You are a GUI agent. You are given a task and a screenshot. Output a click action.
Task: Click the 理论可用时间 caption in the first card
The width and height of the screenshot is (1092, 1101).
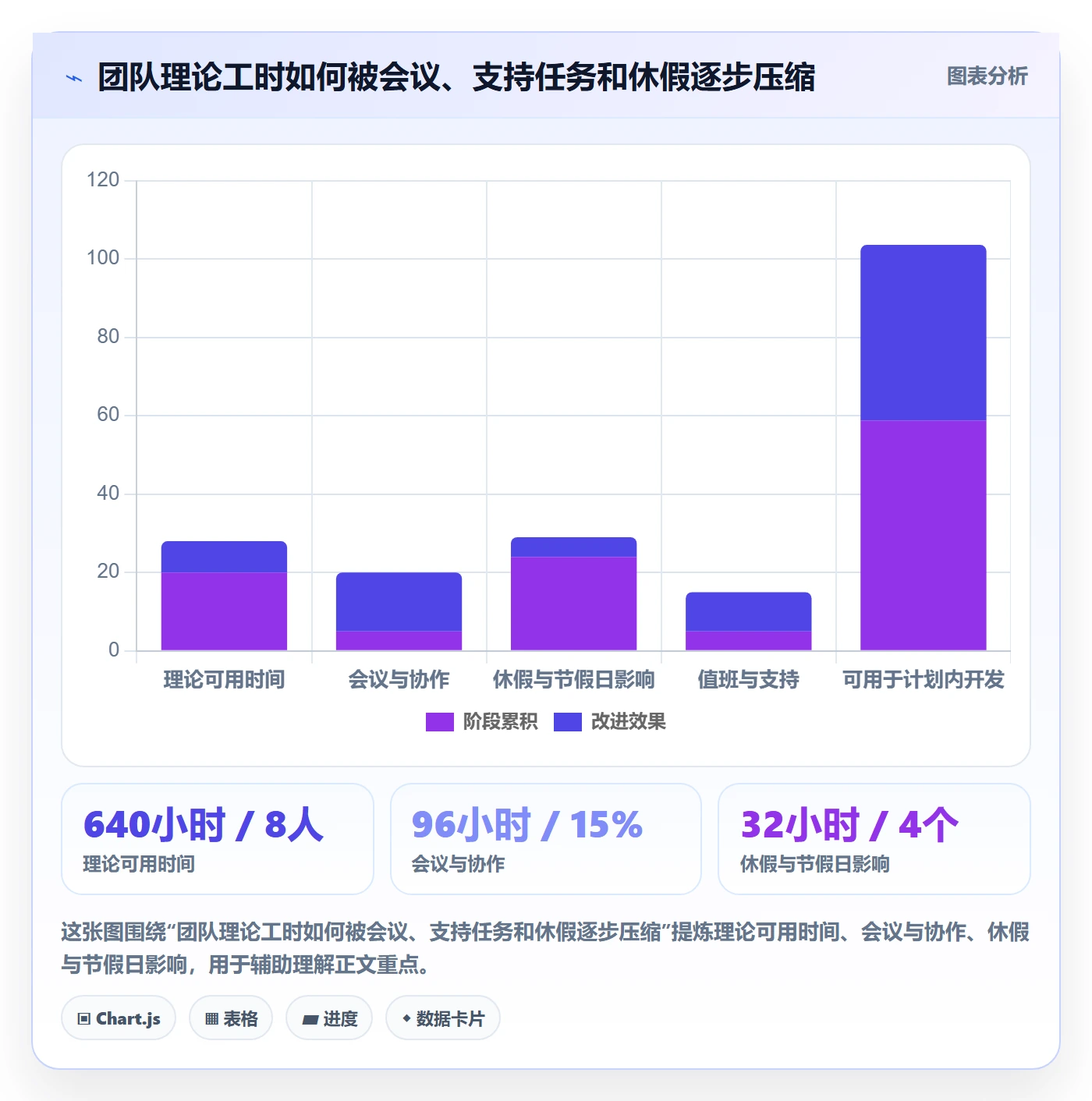point(139,864)
